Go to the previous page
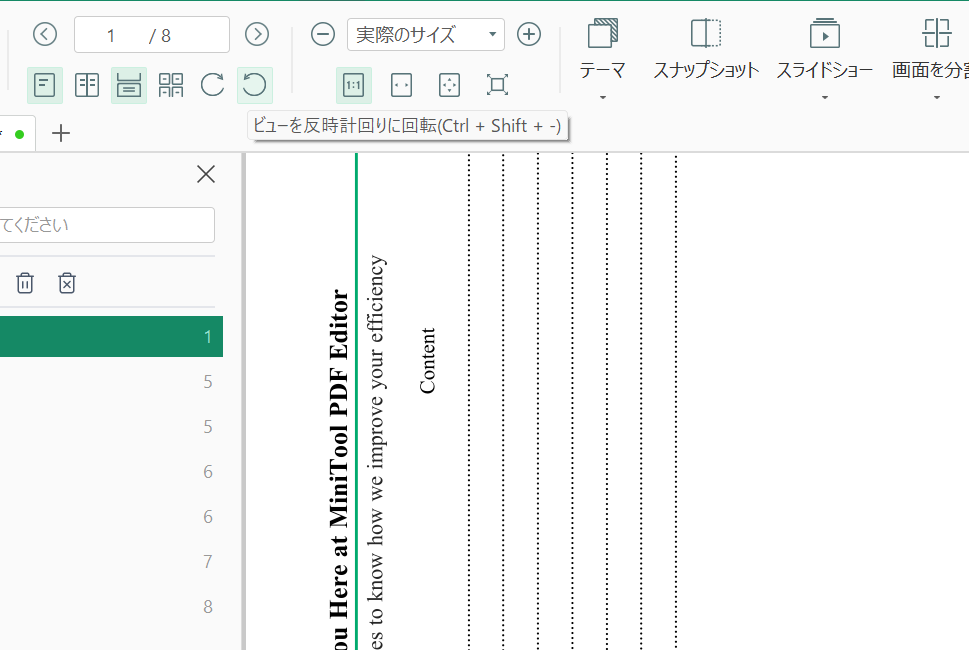 [44, 34]
